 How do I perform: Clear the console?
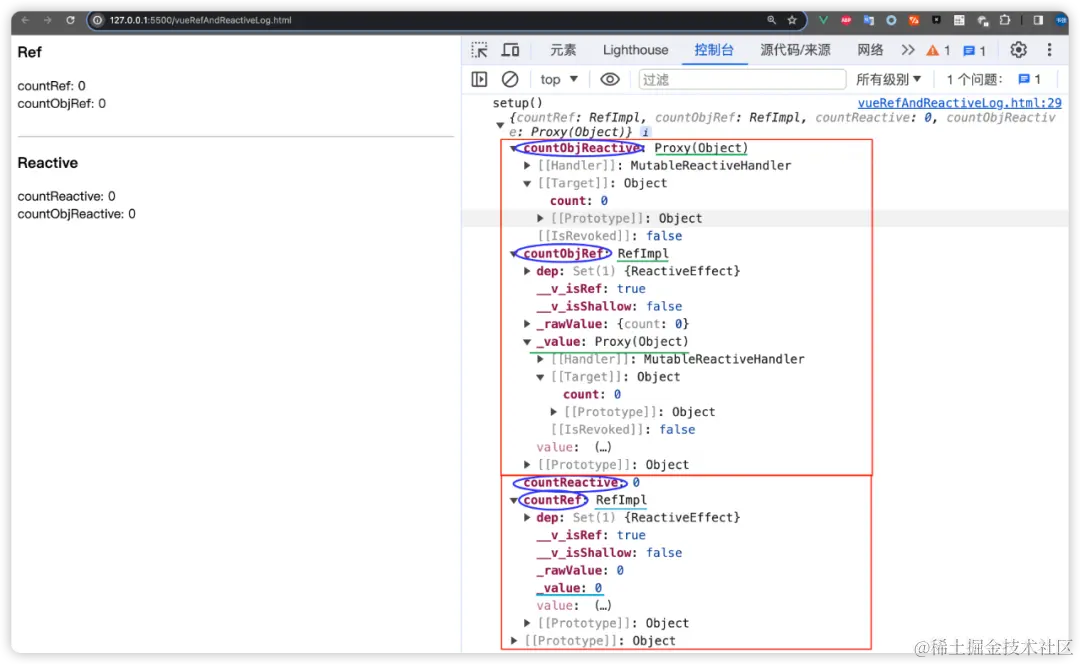click(x=510, y=79)
